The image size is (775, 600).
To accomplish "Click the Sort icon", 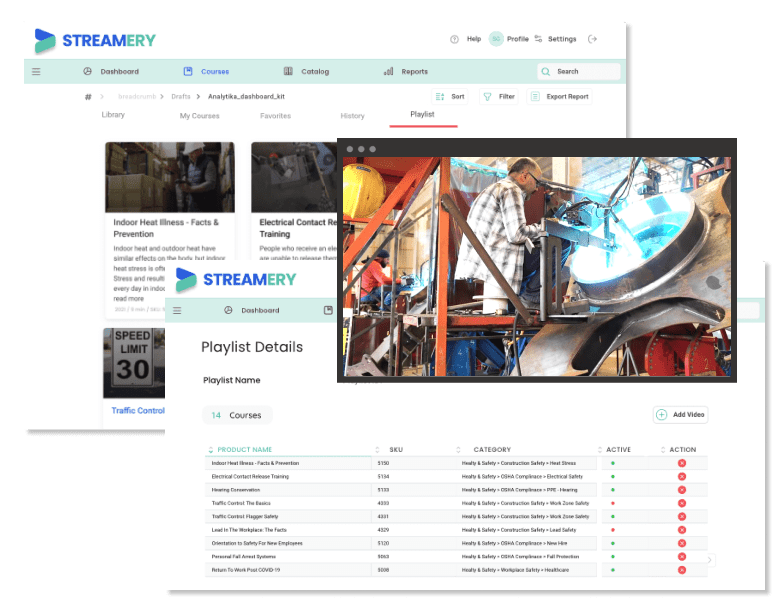I will (x=440, y=97).
